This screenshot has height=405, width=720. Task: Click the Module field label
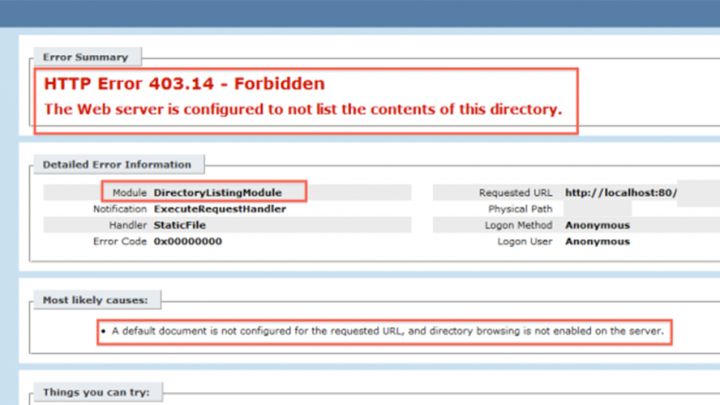click(130, 192)
